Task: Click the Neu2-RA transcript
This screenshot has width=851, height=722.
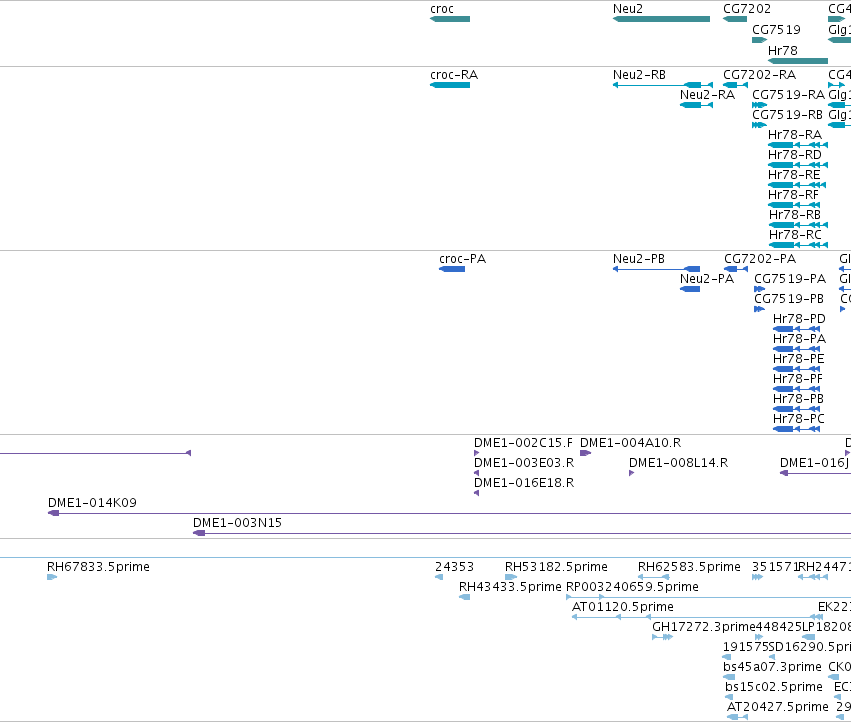Action: pyautogui.click(x=696, y=105)
